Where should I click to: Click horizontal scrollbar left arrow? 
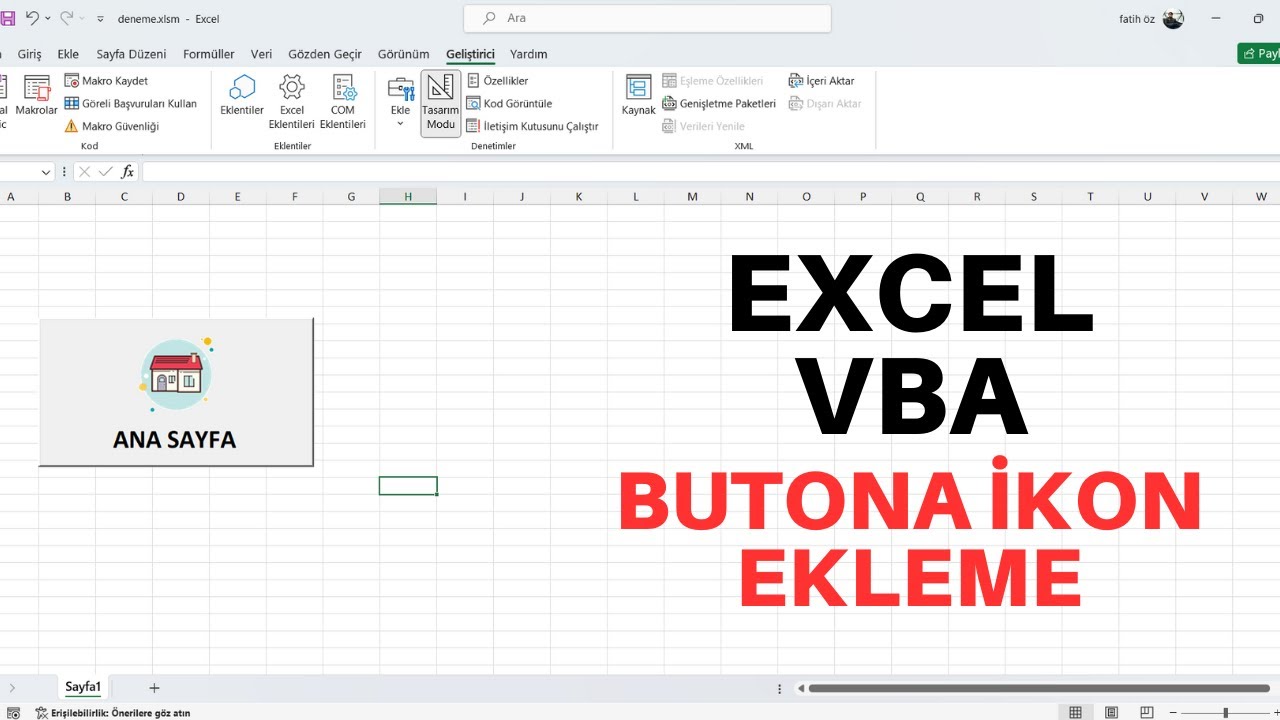(800, 688)
